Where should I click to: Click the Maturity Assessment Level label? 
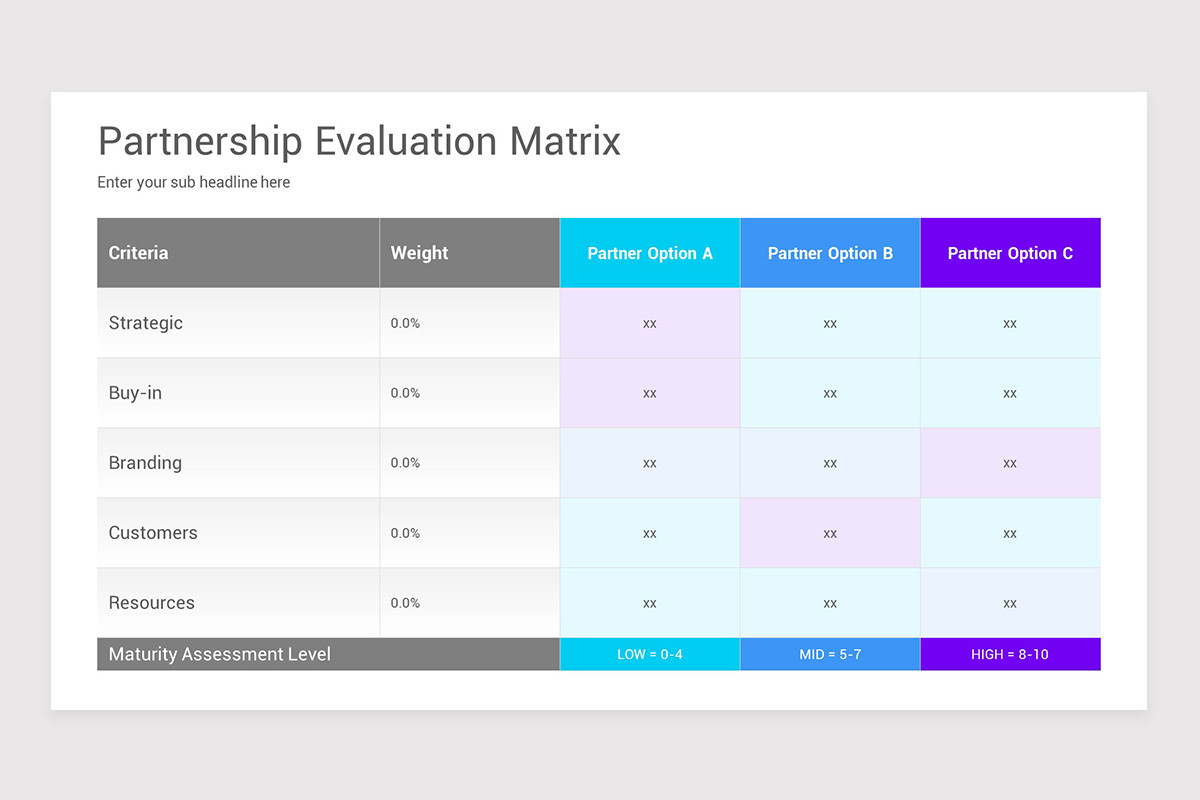tap(220, 654)
